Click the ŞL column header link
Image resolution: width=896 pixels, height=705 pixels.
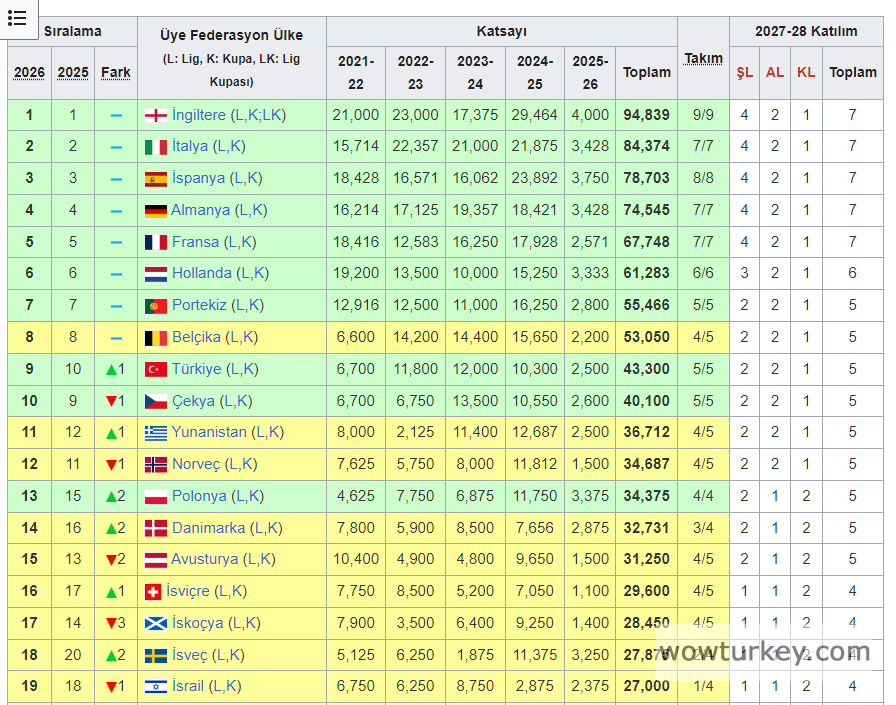click(x=744, y=72)
